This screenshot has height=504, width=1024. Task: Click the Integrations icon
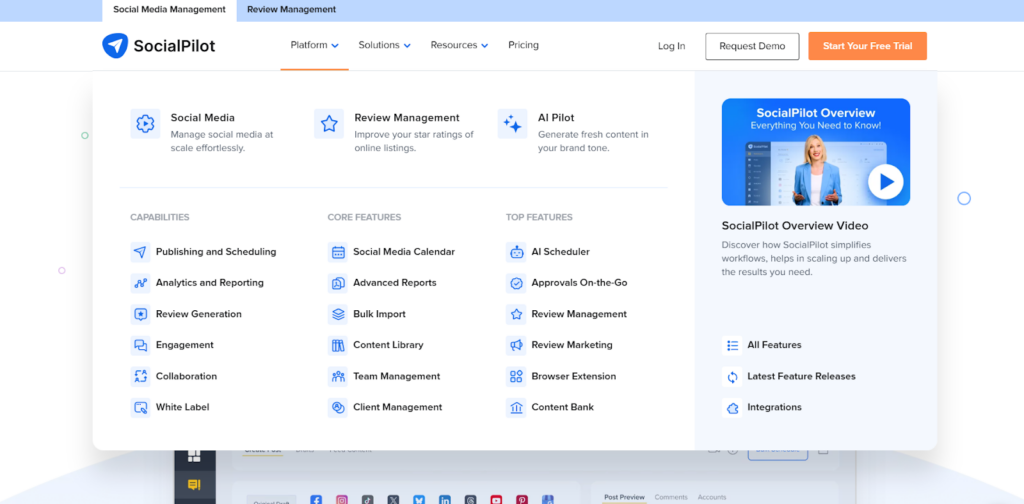tap(732, 407)
